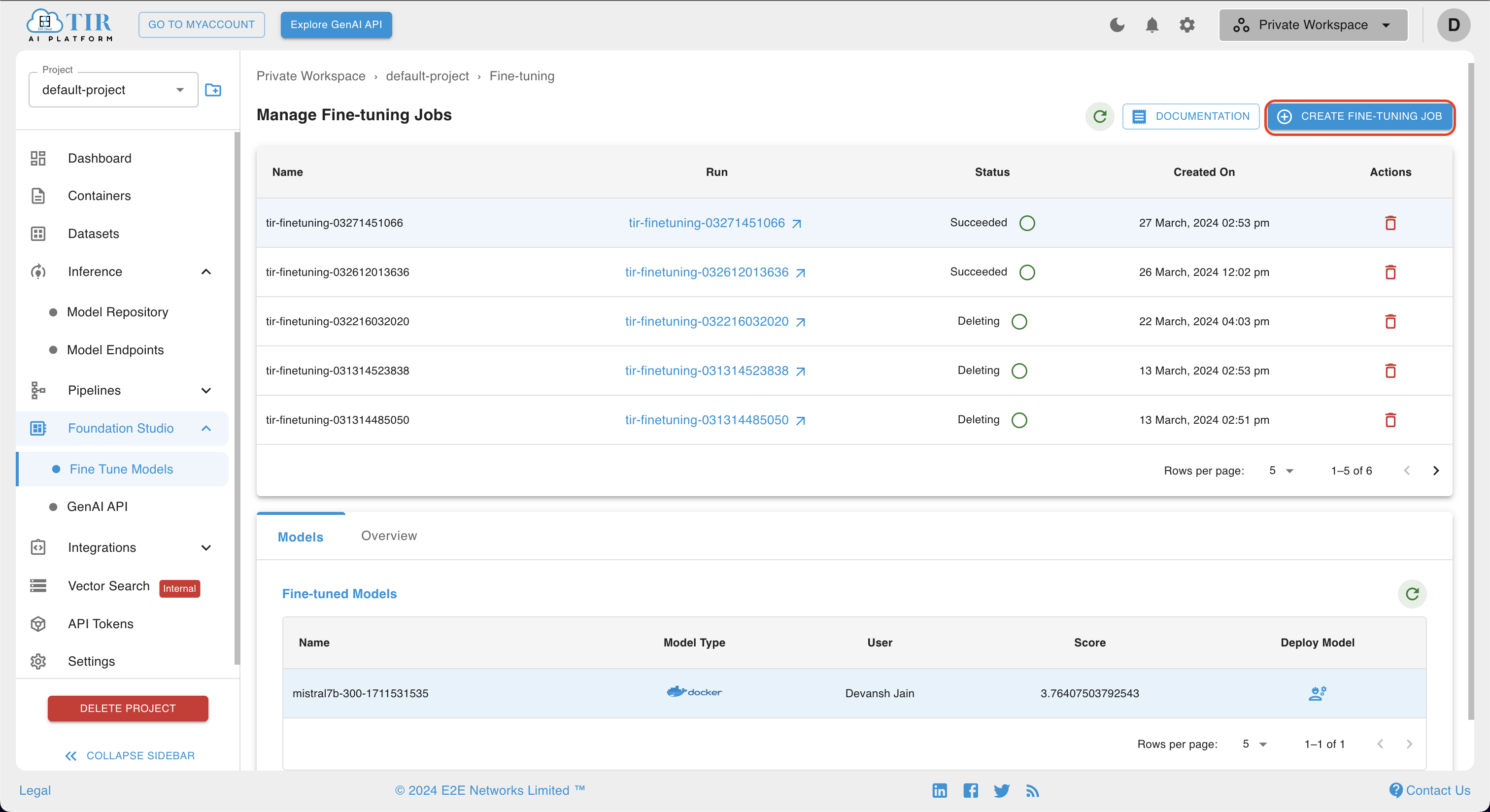Viewport: 1490px width, 812px height.
Task: Click DELETE PROJECT button
Action: tap(128, 708)
